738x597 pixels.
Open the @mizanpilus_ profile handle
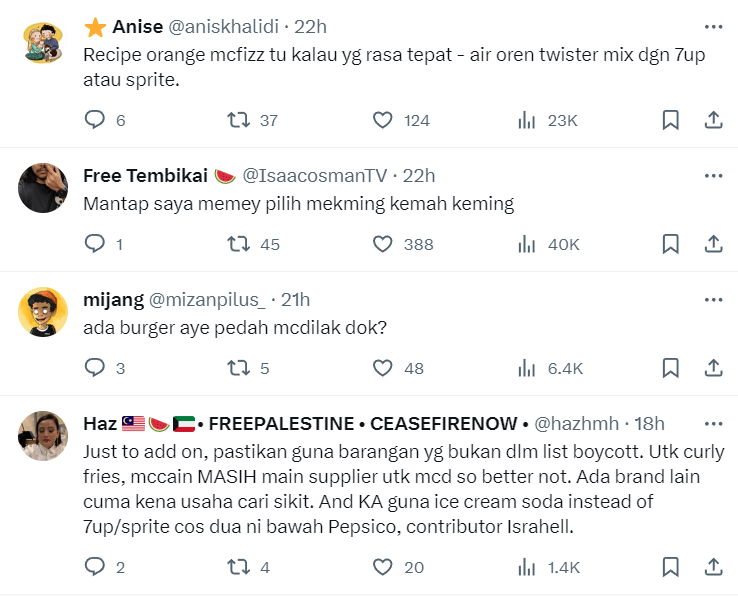(207, 299)
